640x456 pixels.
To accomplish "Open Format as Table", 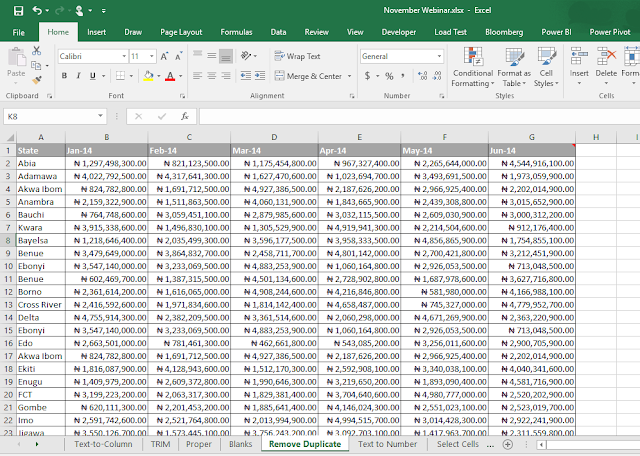I will [514, 67].
